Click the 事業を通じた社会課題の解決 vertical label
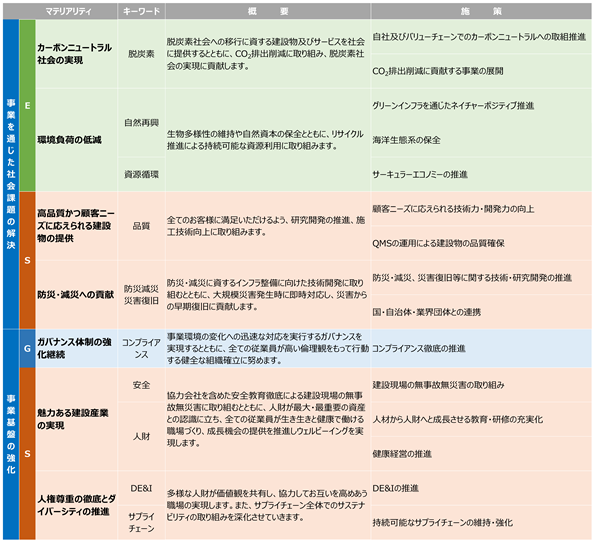 [x=11, y=174]
